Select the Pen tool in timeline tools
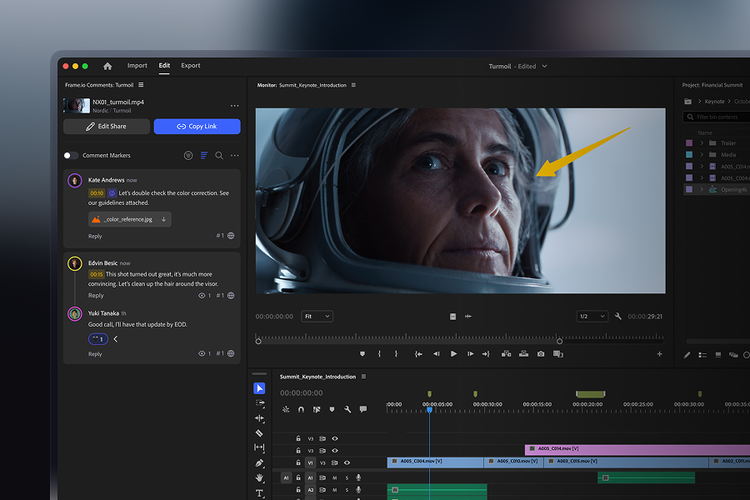The image size is (750, 500). [x=260, y=463]
